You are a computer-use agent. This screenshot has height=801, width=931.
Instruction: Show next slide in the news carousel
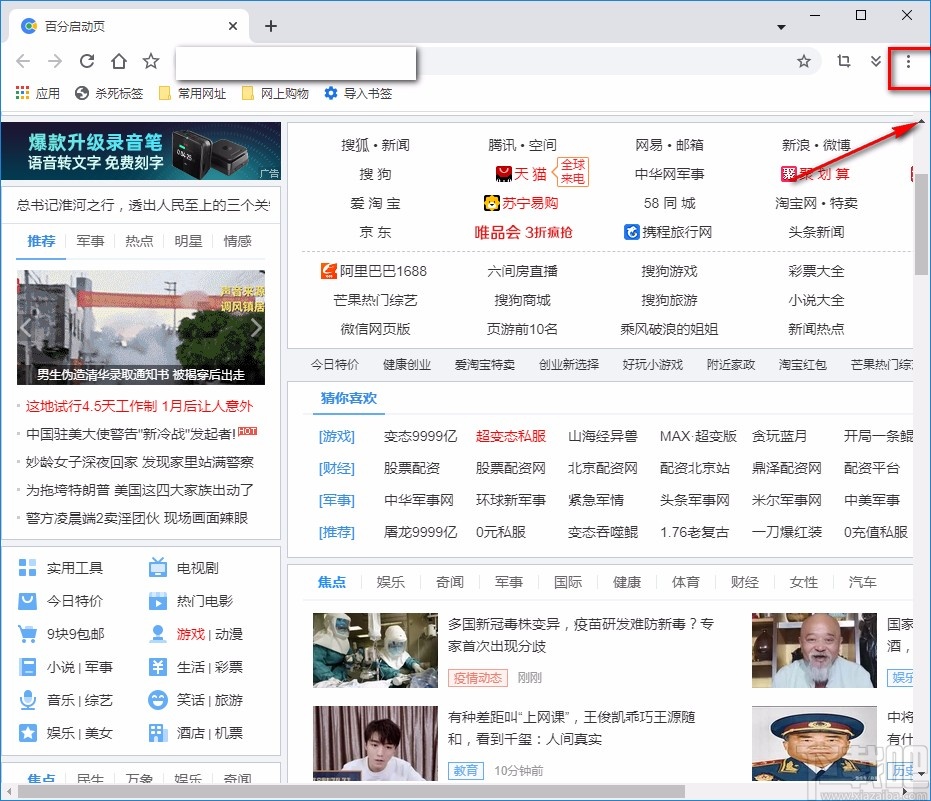[x=256, y=328]
